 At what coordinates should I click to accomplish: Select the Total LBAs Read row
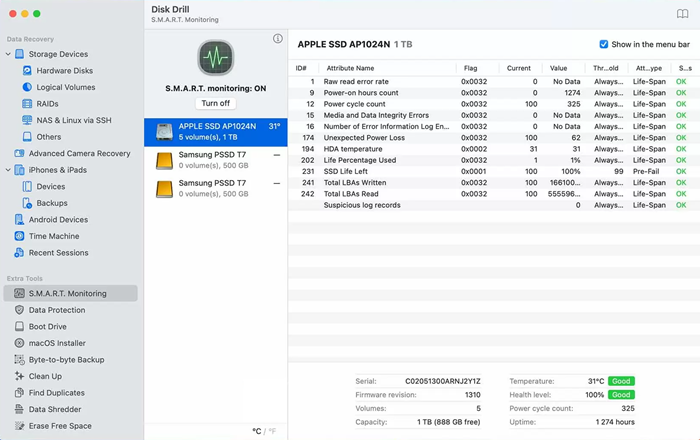point(494,194)
